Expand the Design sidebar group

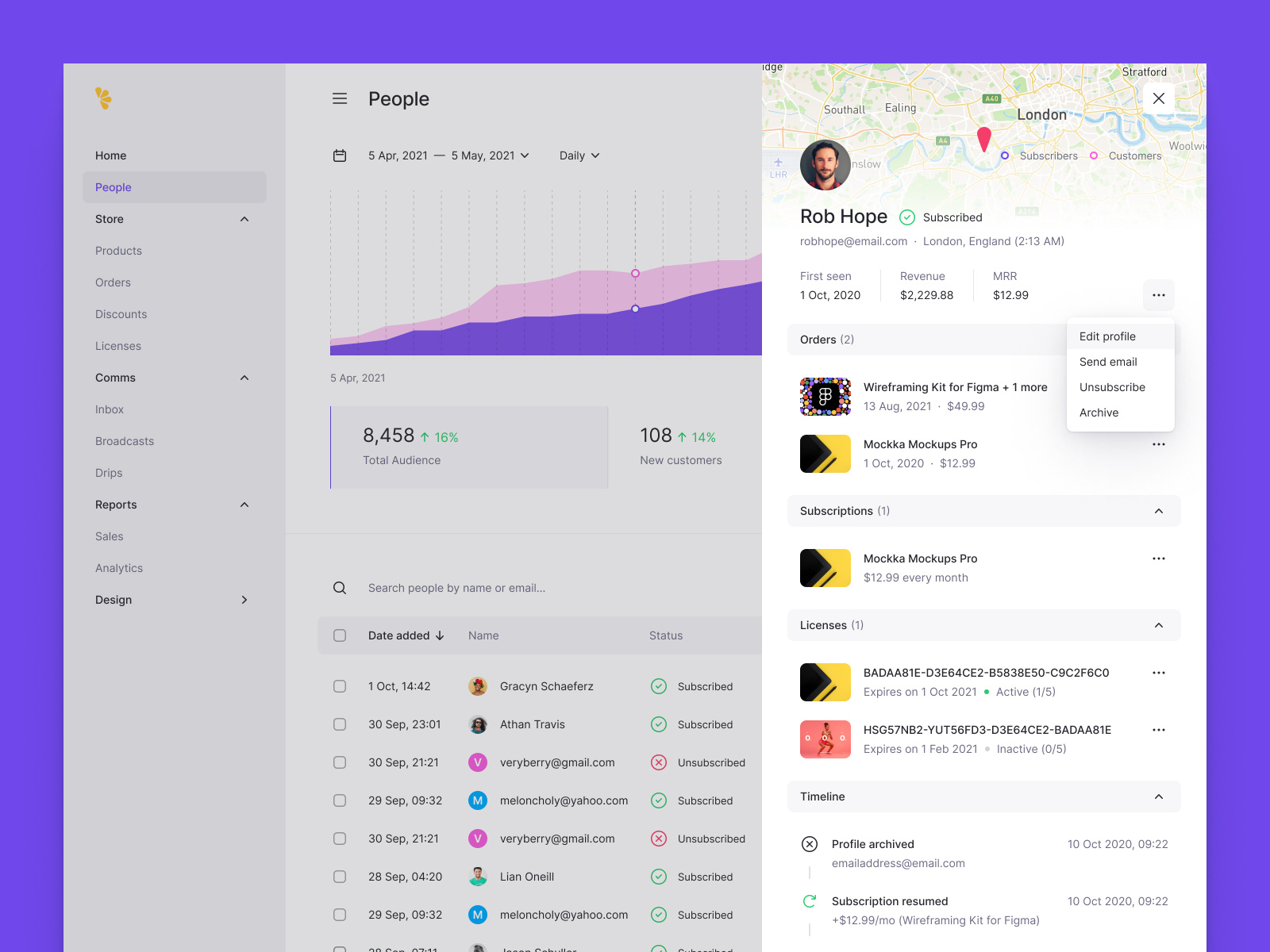click(x=244, y=600)
